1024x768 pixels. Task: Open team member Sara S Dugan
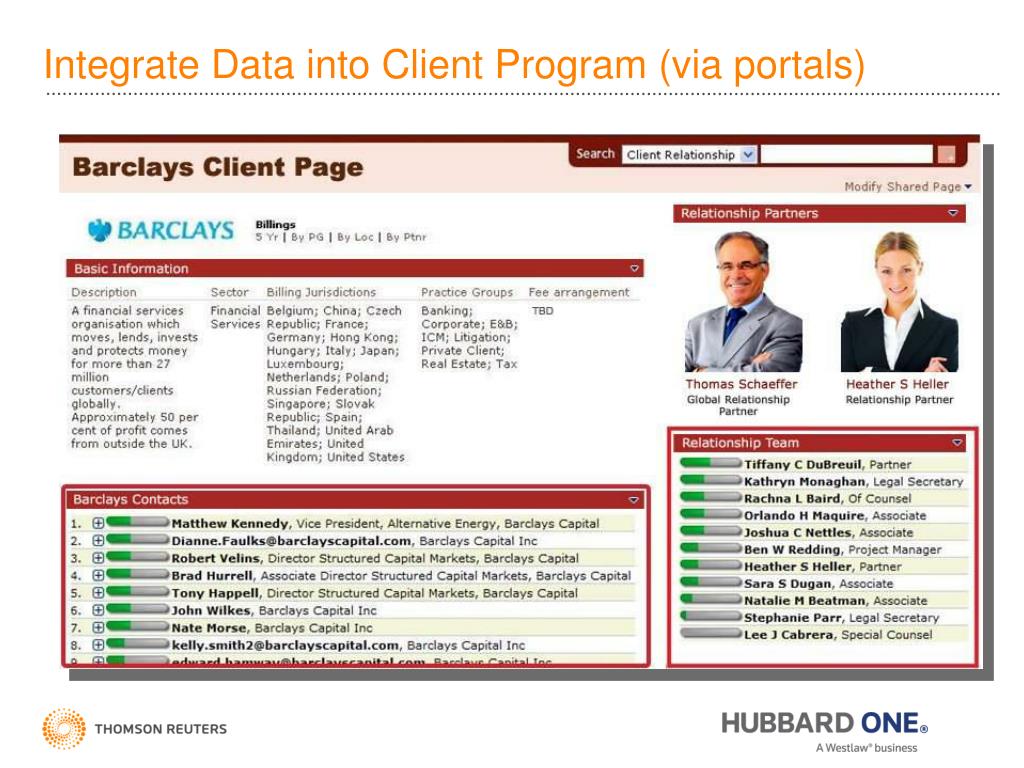(788, 583)
